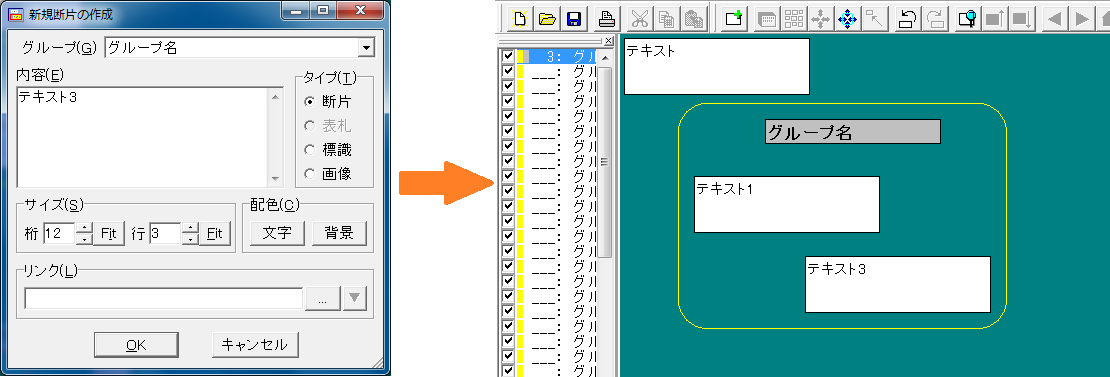Open the グループ combo box dropdown arrow
Image resolution: width=1110 pixels, height=377 pixels.
[366, 48]
